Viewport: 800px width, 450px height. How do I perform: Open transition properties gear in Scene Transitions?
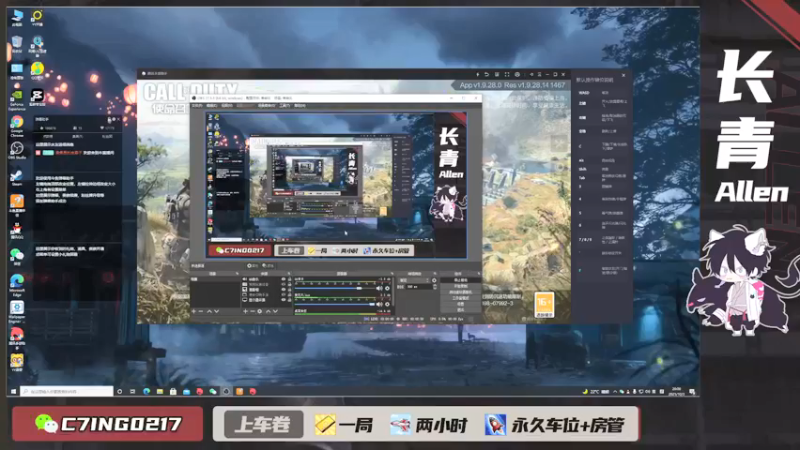434,280
